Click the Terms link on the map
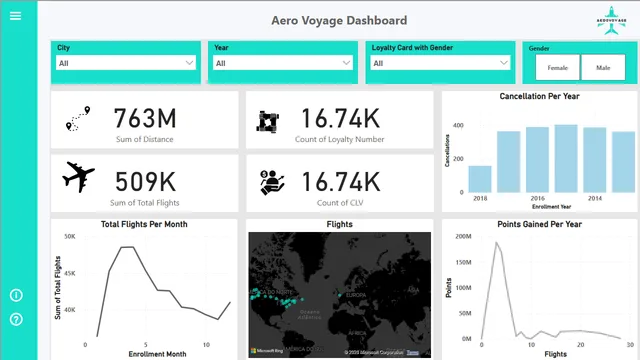 (x=413, y=353)
